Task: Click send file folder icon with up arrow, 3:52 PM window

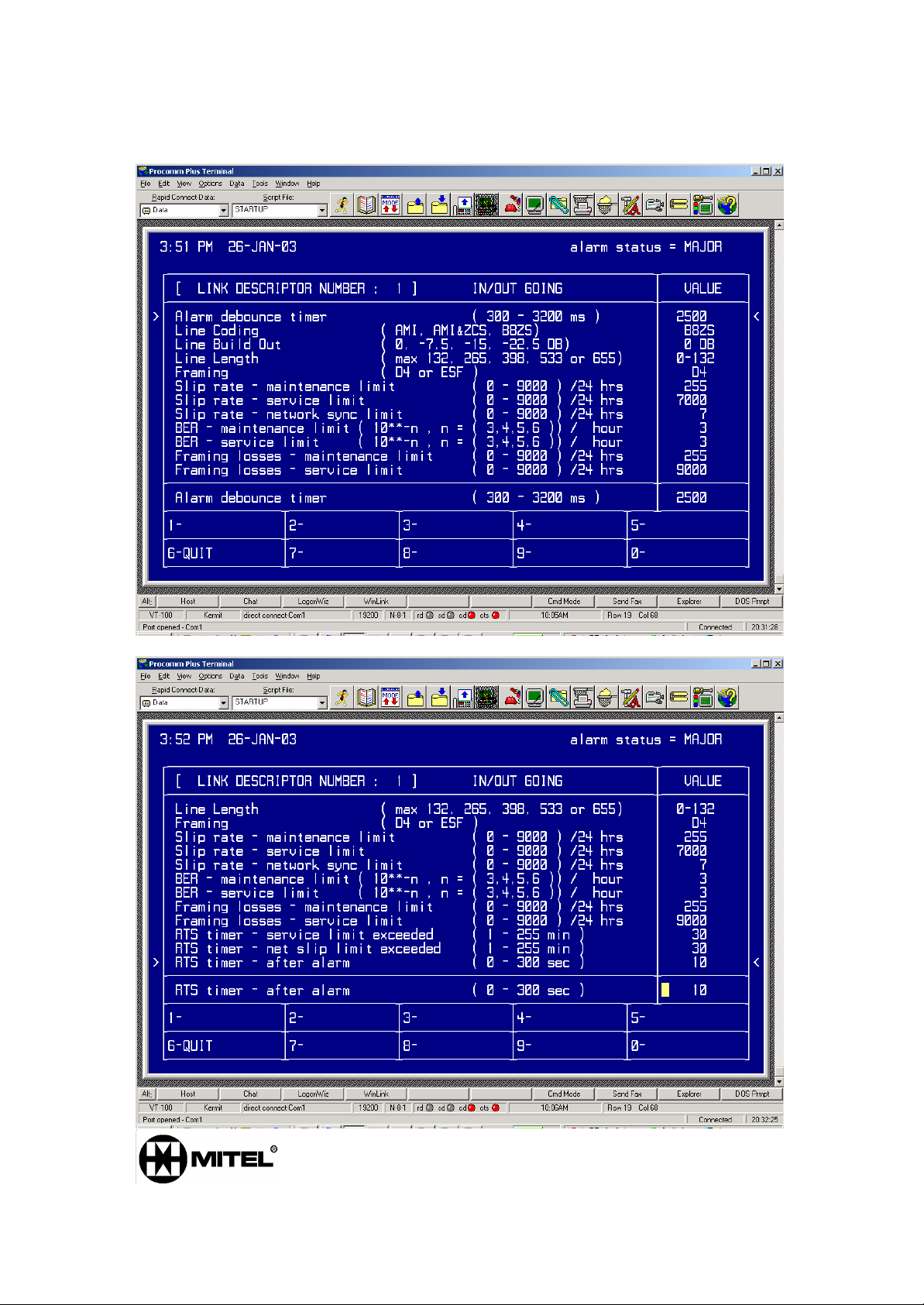Action: click(x=416, y=698)
